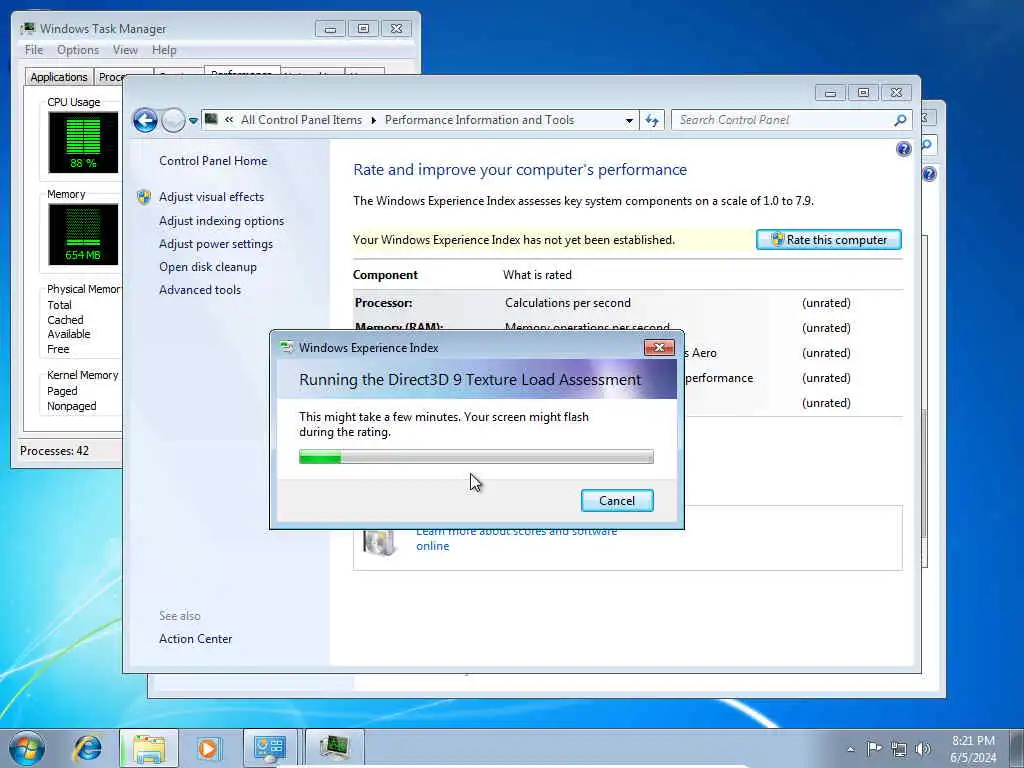The height and width of the screenshot is (768, 1024).
Task: Launch Windows Media Player from taskbar
Action: pos(209,748)
